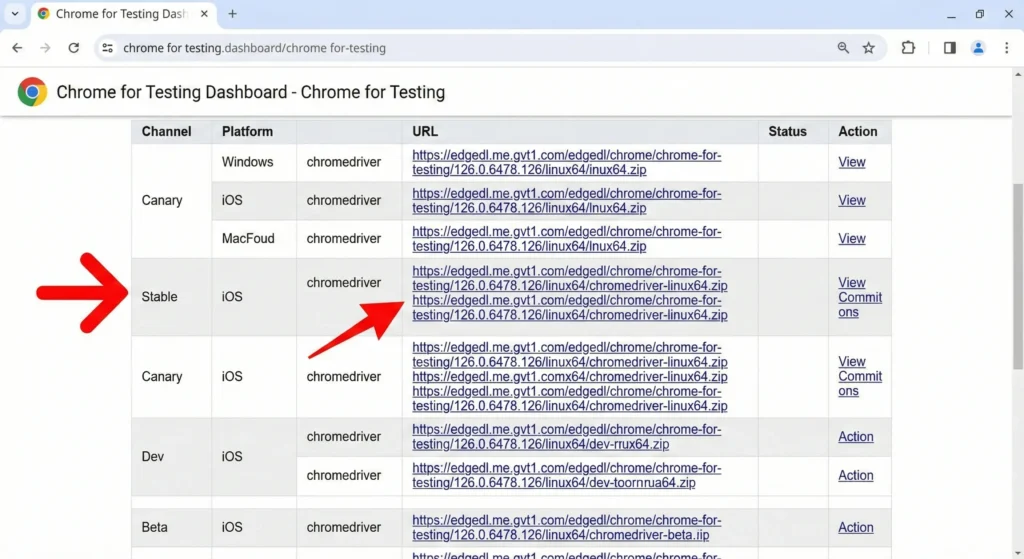Image resolution: width=1024 pixels, height=559 pixels.
Task: Restore down the browser window
Action: pyautogui.click(x=980, y=14)
